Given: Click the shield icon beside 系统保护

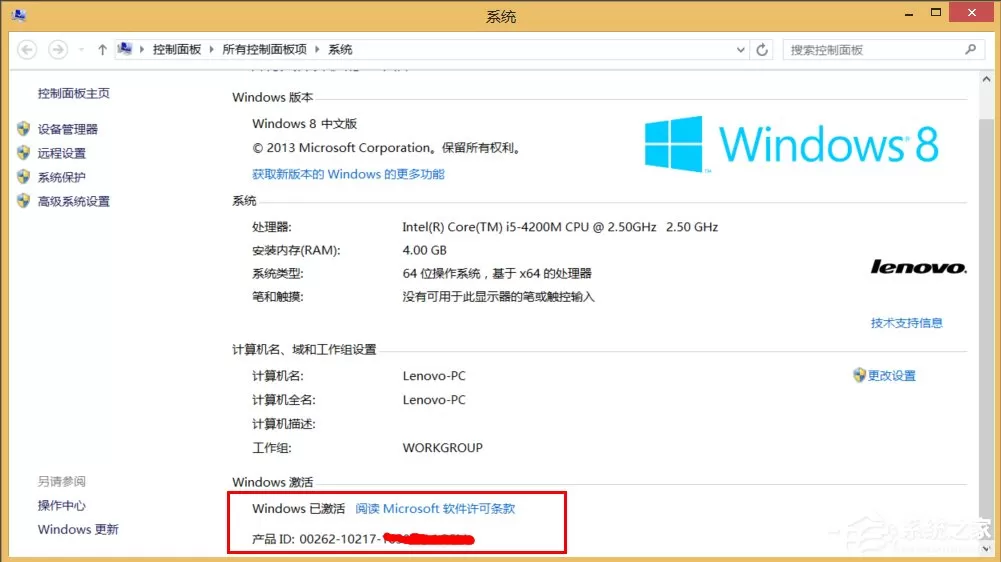Looking at the screenshot, I should coord(24,176).
